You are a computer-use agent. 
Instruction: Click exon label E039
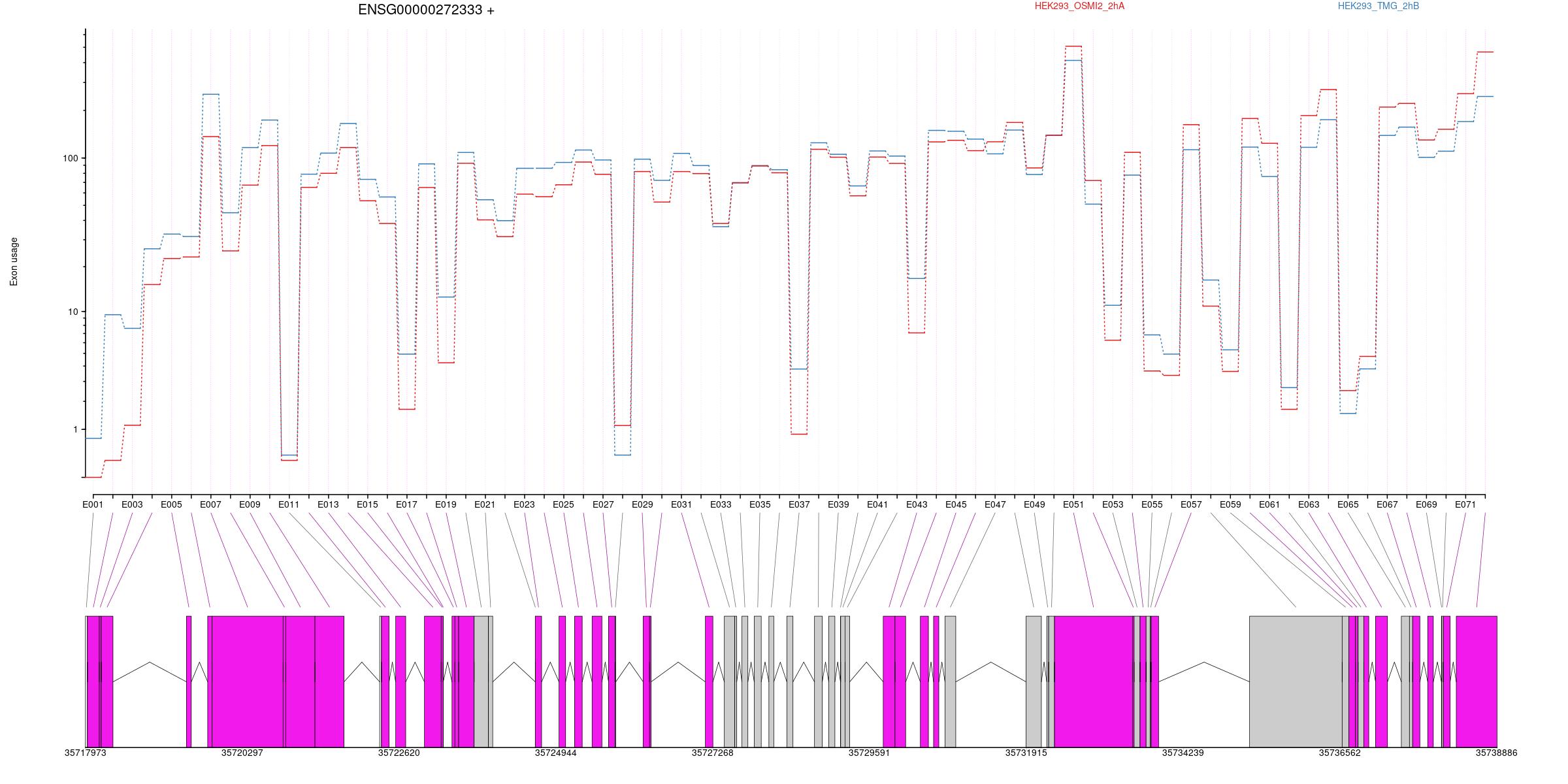(x=838, y=504)
